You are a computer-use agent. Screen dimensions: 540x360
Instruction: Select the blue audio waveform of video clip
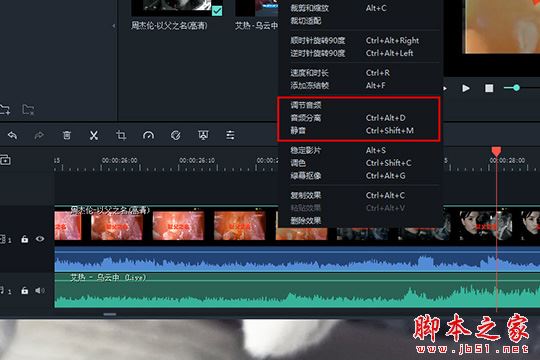(x=297, y=259)
